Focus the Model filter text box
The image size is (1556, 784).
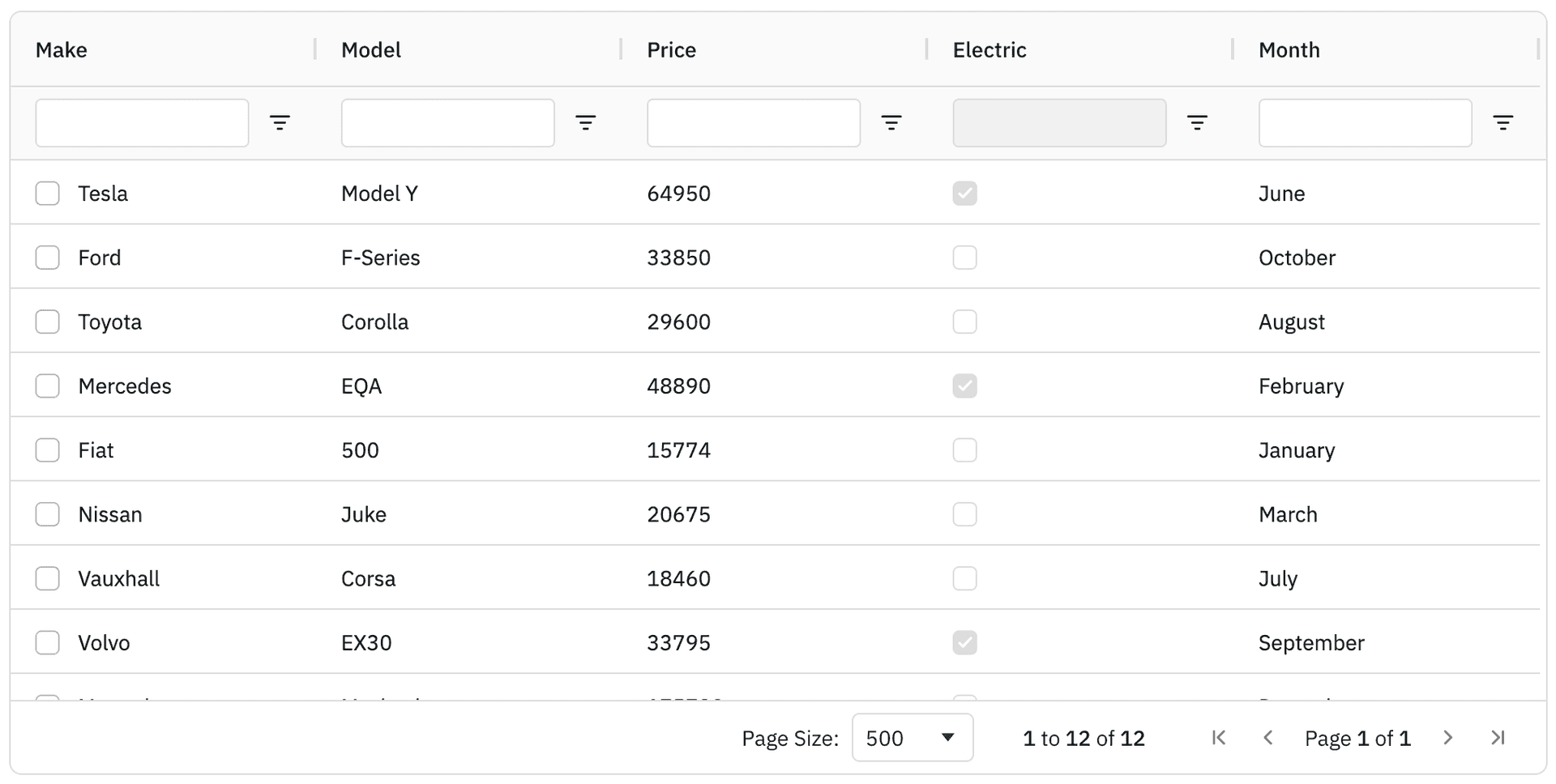click(x=448, y=123)
